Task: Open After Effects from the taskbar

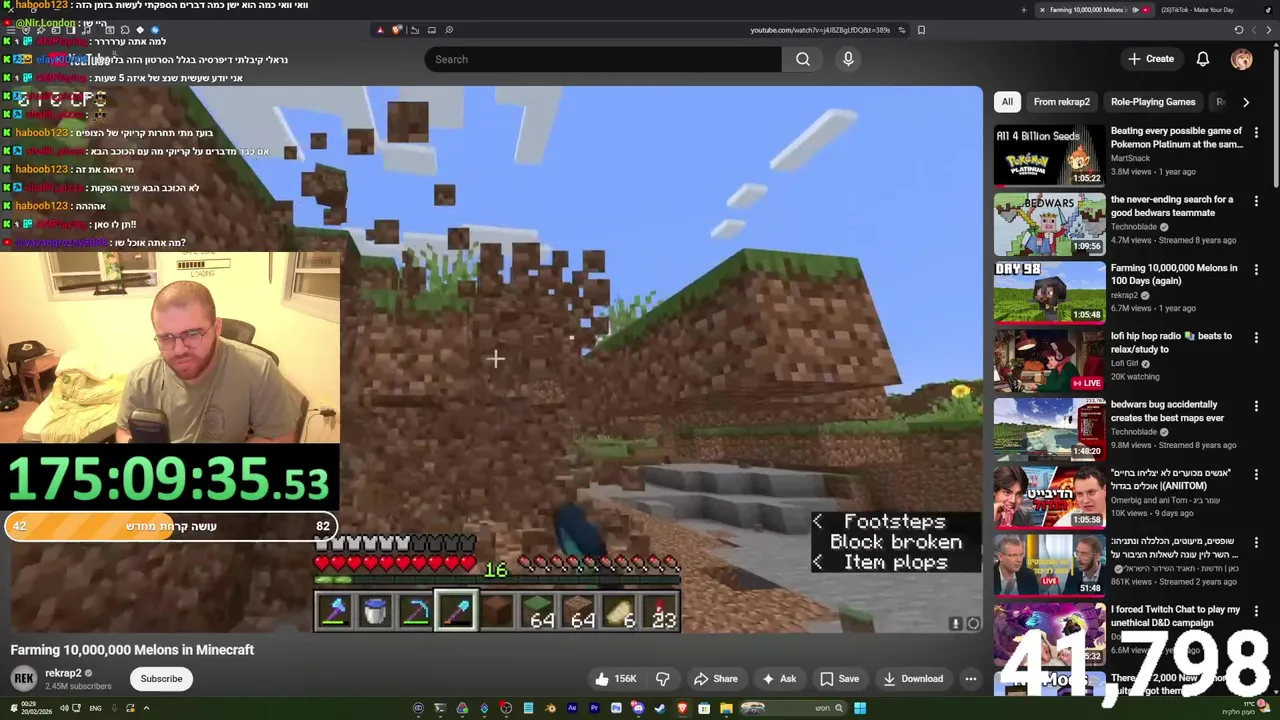Action: [572, 708]
